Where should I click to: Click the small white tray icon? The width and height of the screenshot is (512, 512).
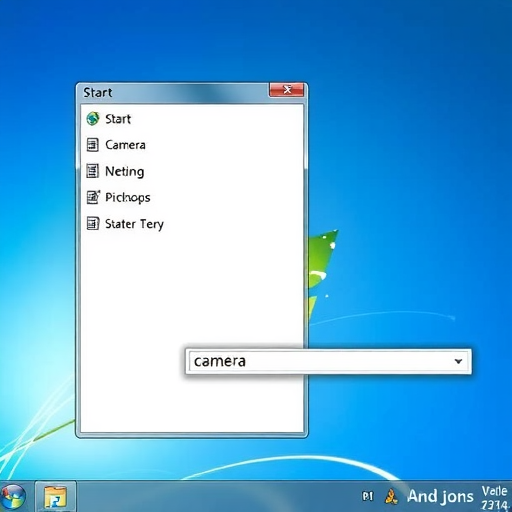pos(367,497)
